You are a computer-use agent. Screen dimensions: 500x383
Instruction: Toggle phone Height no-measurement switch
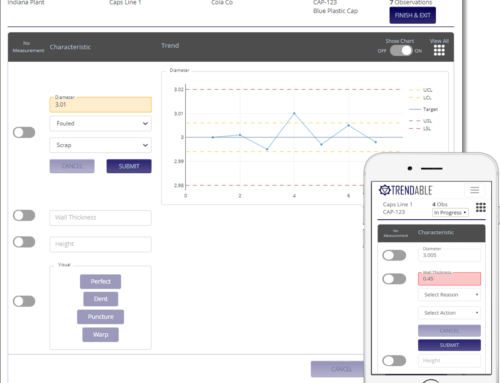(x=394, y=360)
